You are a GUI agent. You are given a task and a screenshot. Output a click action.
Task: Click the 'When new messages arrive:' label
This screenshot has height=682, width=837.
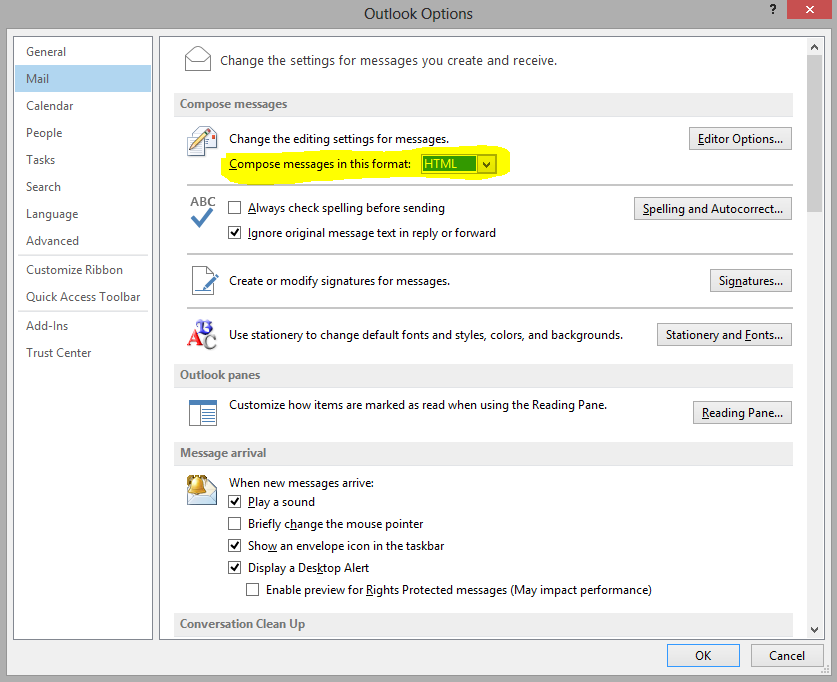click(x=301, y=482)
